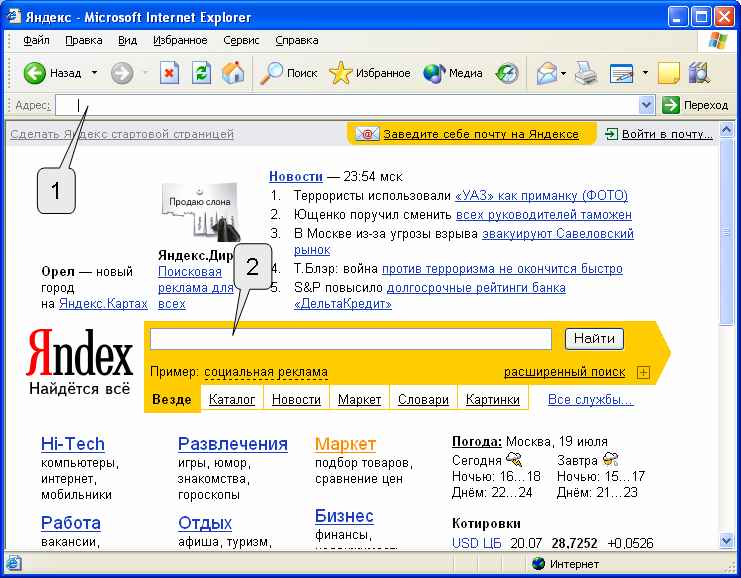741x578 pixels.
Task: Open the Новости headline link
Action: [296, 176]
